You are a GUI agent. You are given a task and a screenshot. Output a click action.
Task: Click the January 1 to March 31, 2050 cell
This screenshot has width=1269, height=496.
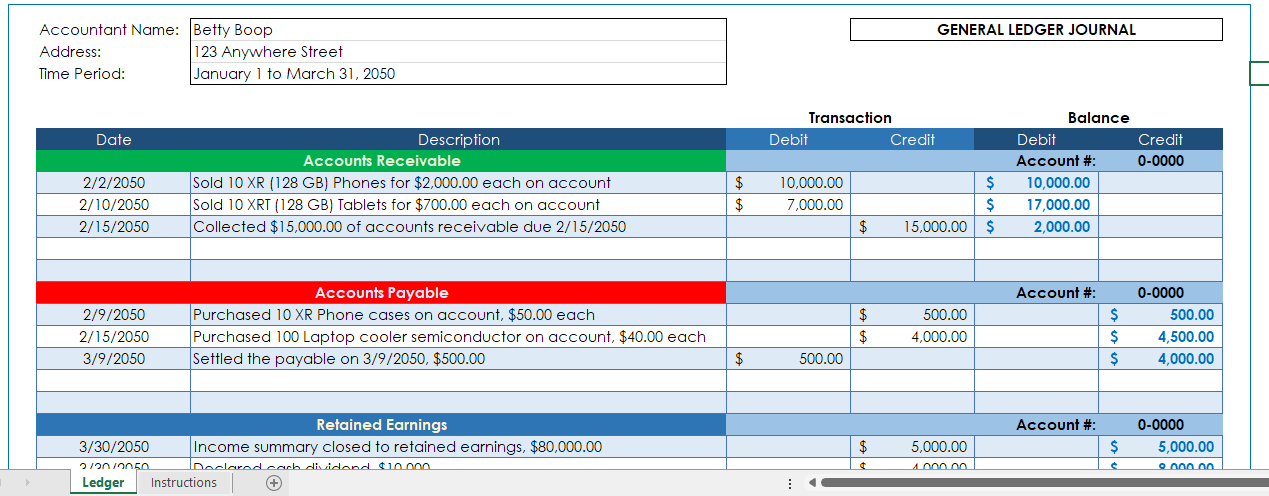coord(458,74)
